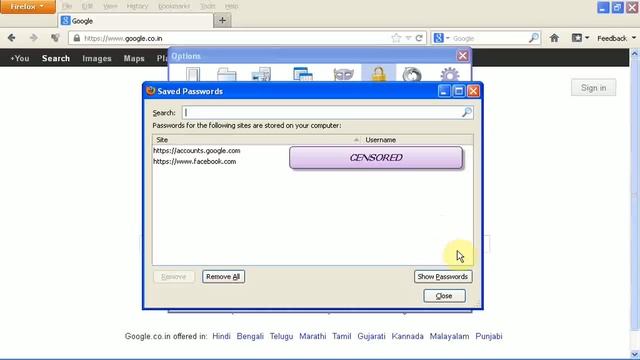Click the page scrollbar down arrow

click(x=635, y=354)
